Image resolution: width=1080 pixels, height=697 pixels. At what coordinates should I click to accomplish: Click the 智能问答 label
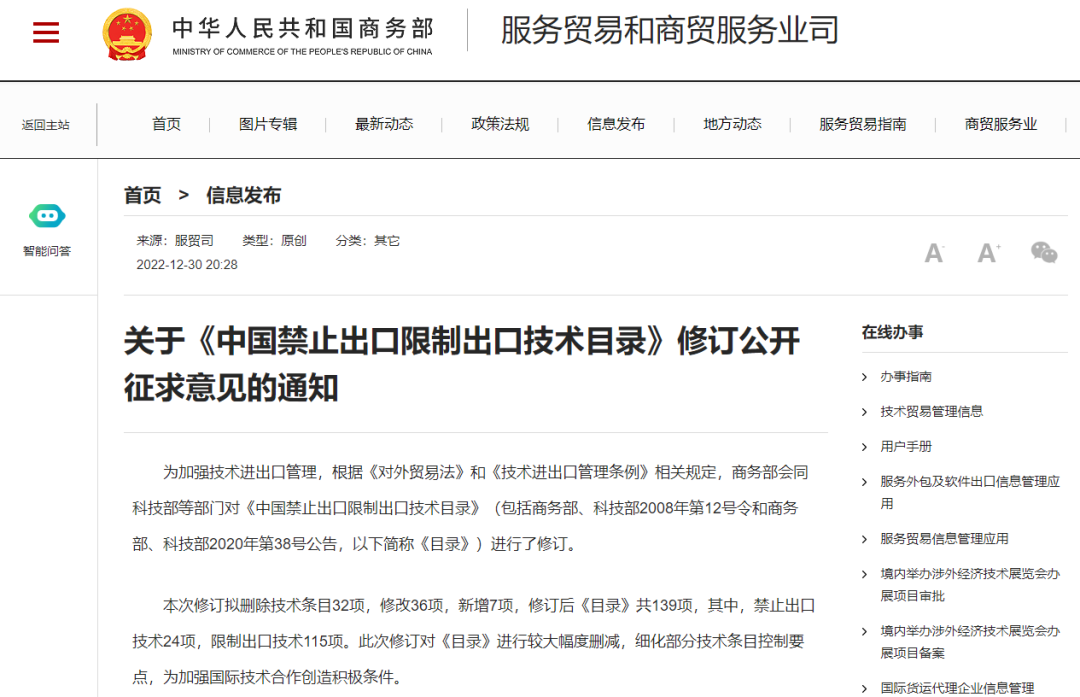47,251
